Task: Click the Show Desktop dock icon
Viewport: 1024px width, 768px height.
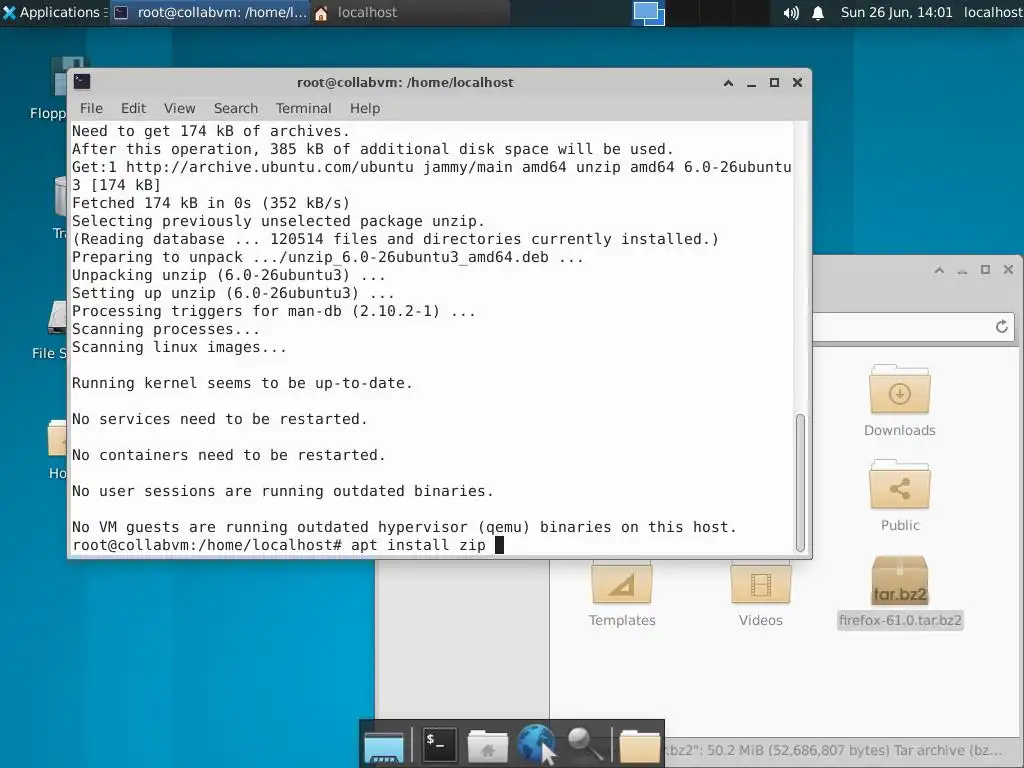Action: (x=384, y=745)
